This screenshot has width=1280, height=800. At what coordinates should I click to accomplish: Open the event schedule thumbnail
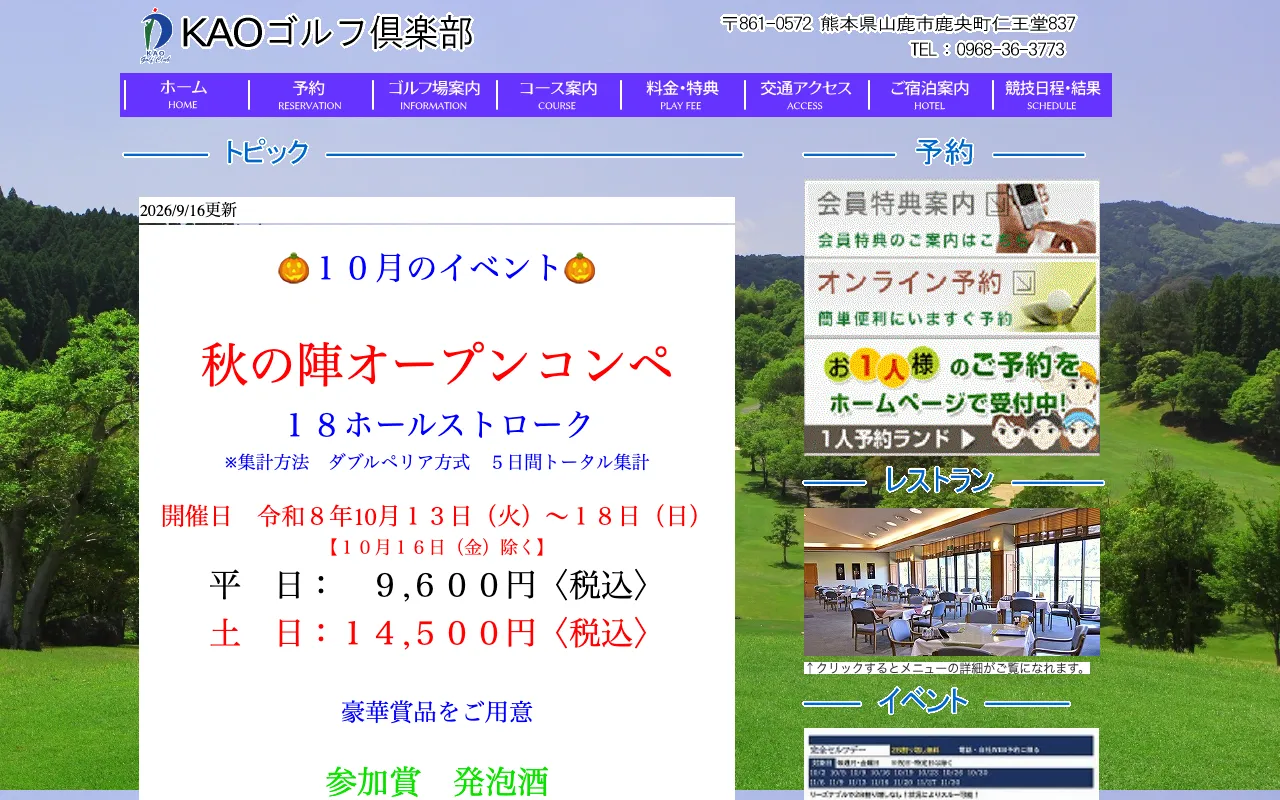[x=952, y=763]
